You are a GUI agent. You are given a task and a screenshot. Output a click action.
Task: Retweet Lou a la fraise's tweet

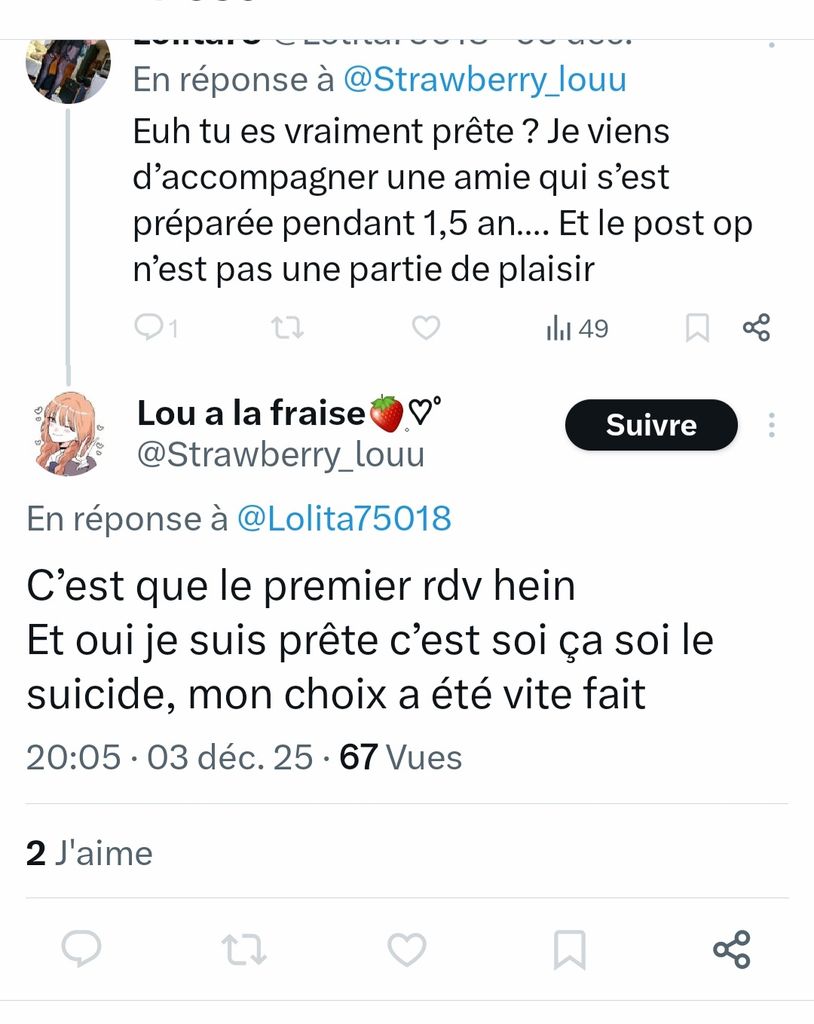[x=243, y=949]
